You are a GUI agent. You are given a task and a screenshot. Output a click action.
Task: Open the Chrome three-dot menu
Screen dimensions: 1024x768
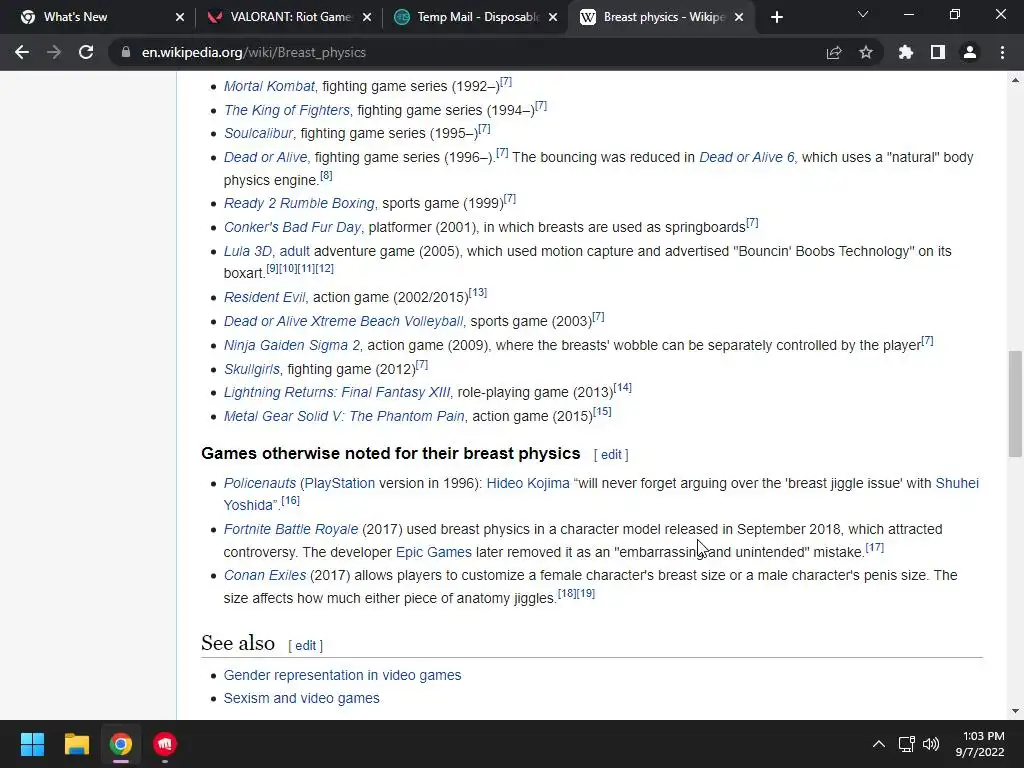pos(1002,52)
